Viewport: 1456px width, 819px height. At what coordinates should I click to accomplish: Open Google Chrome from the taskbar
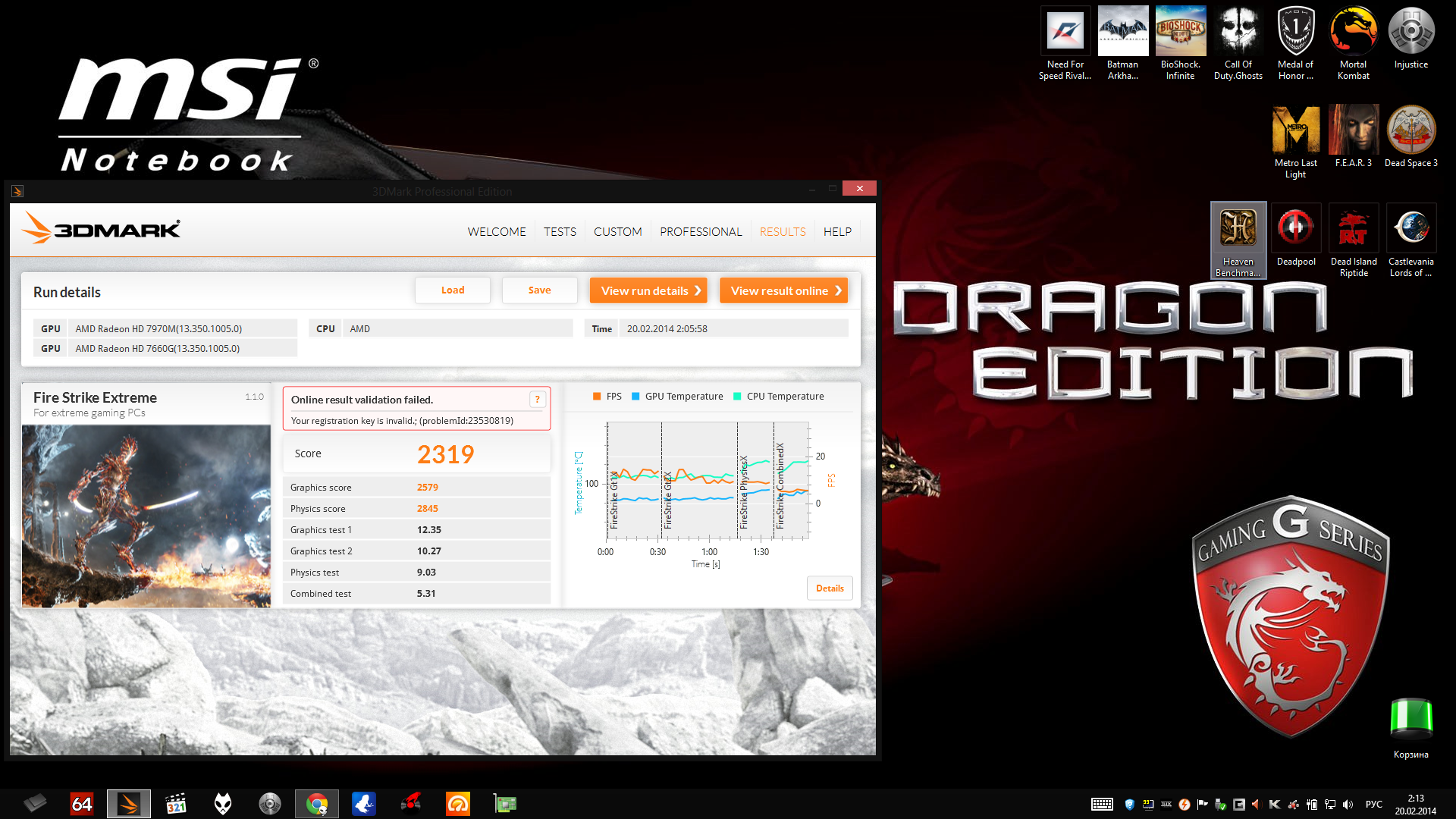pos(317,804)
